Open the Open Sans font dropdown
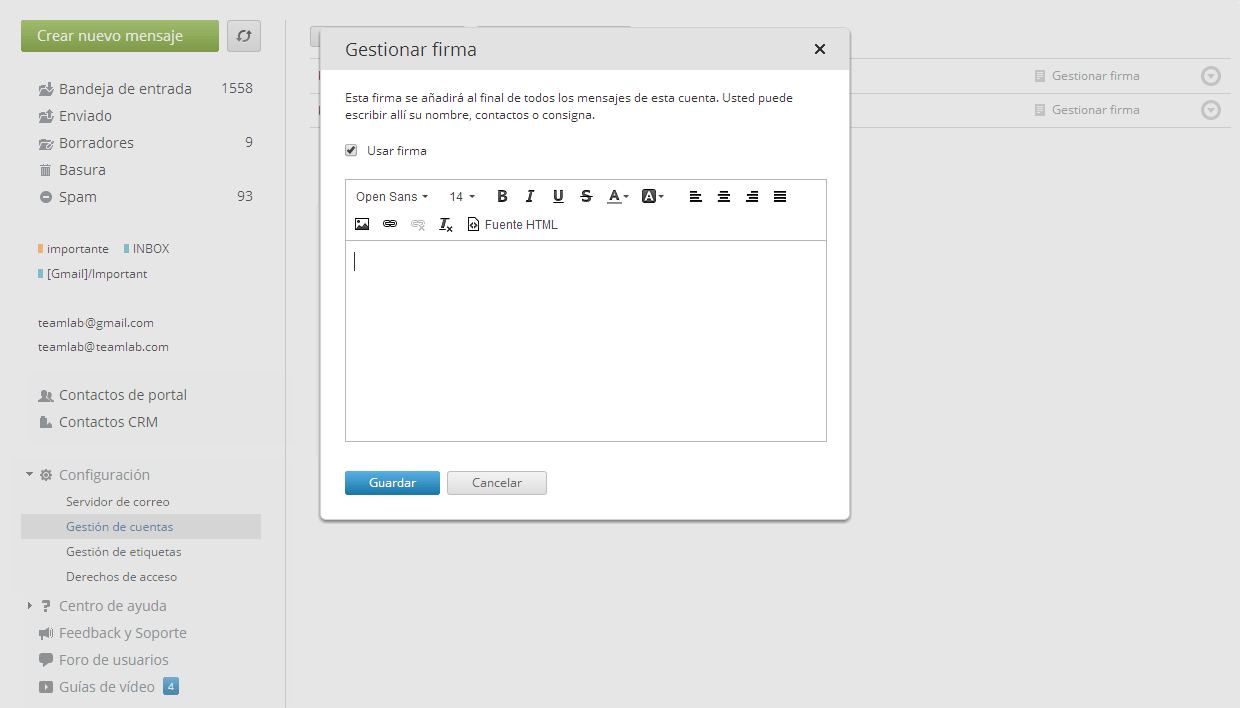Viewport: 1240px width, 708px height. click(392, 196)
